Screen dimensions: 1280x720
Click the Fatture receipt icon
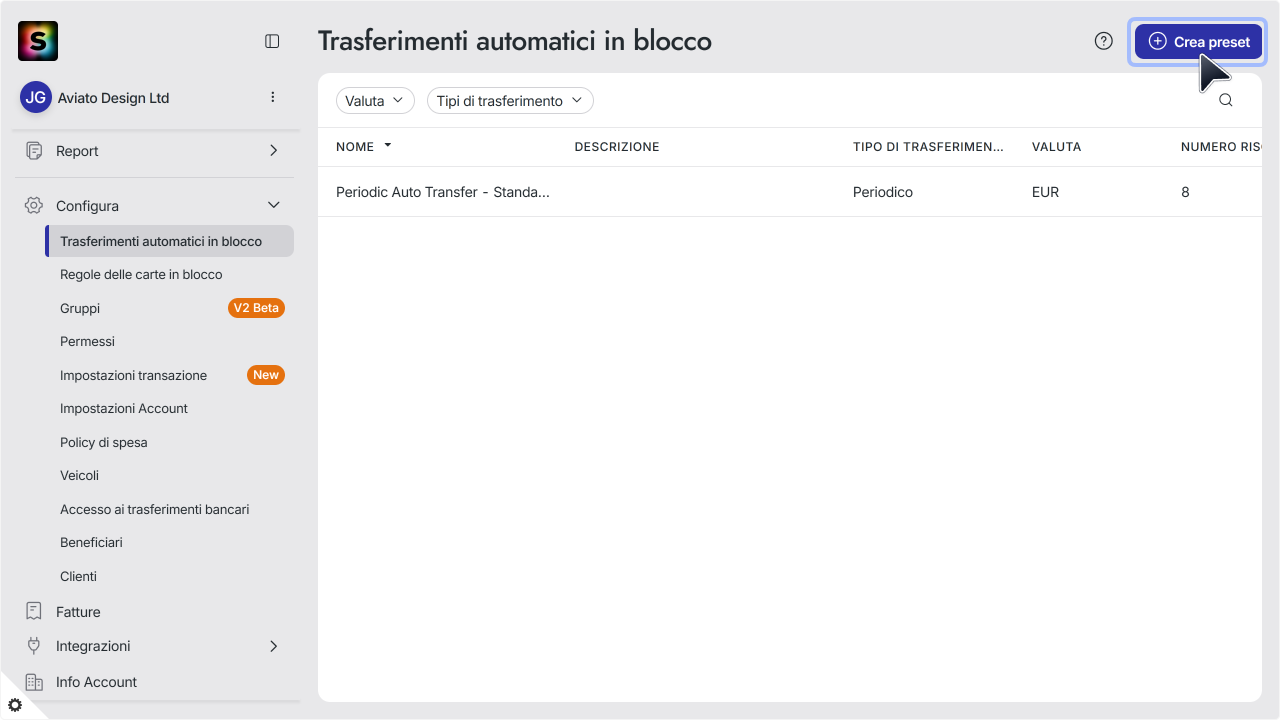click(x=34, y=611)
